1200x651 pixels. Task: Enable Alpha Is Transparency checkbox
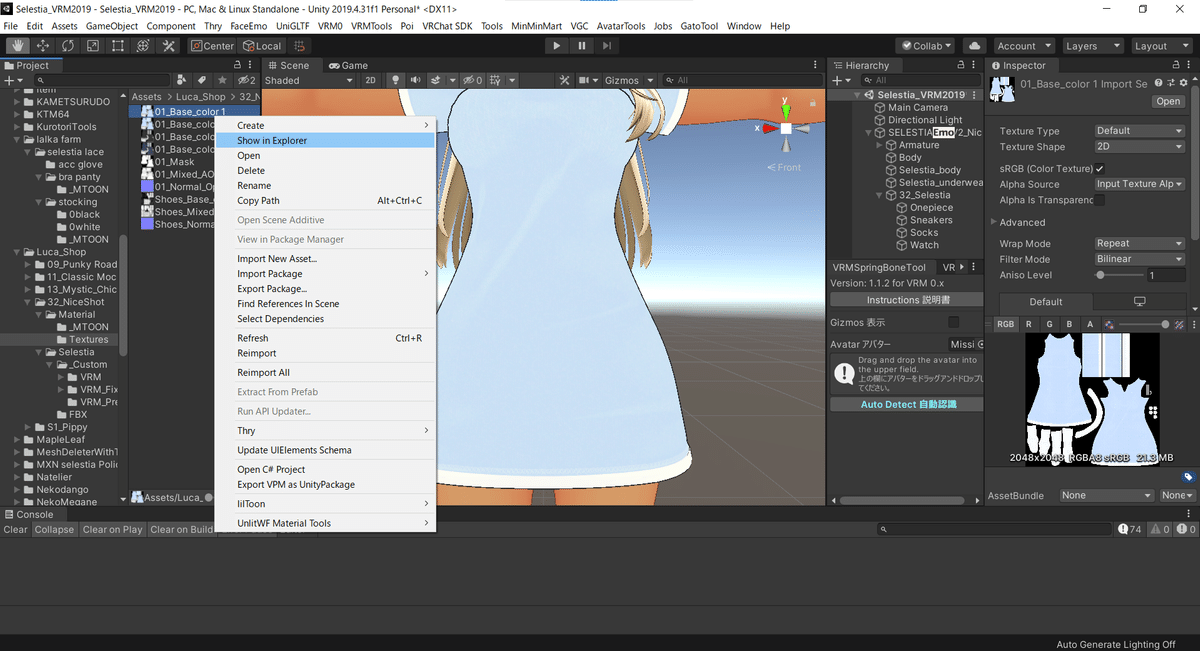pos(1100,200)
